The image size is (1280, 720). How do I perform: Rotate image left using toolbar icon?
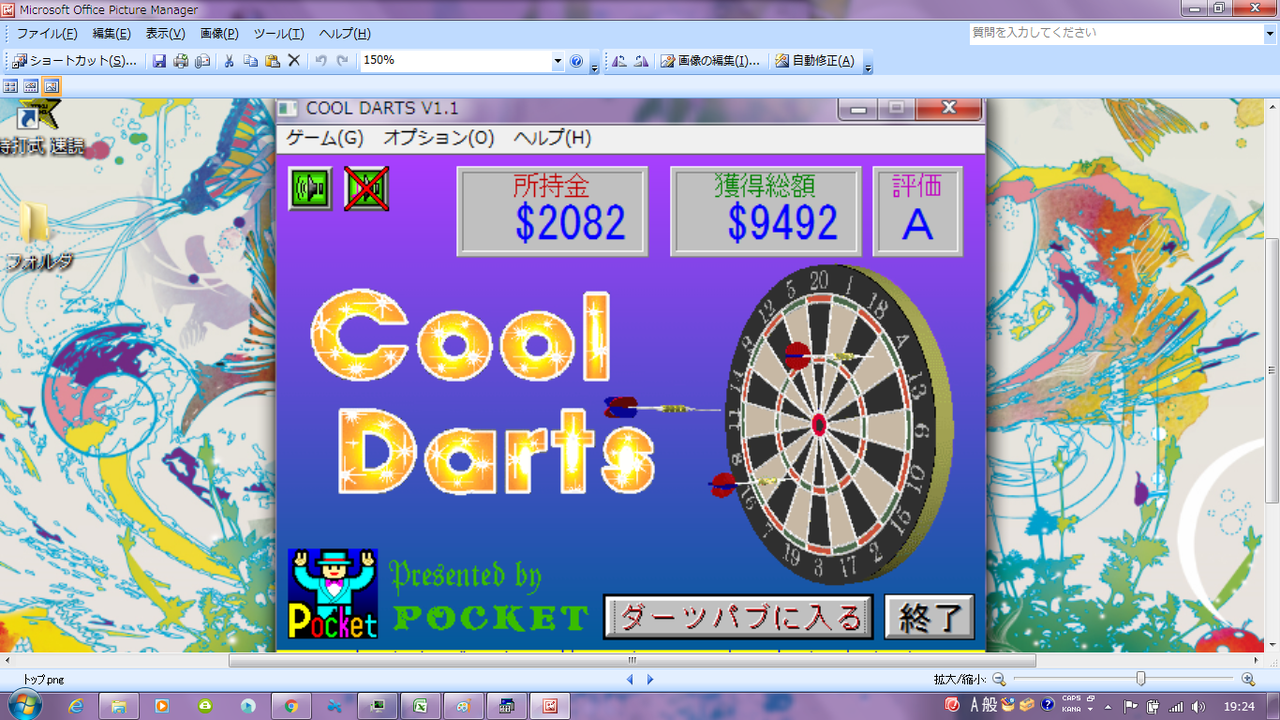tap(620, 61)
